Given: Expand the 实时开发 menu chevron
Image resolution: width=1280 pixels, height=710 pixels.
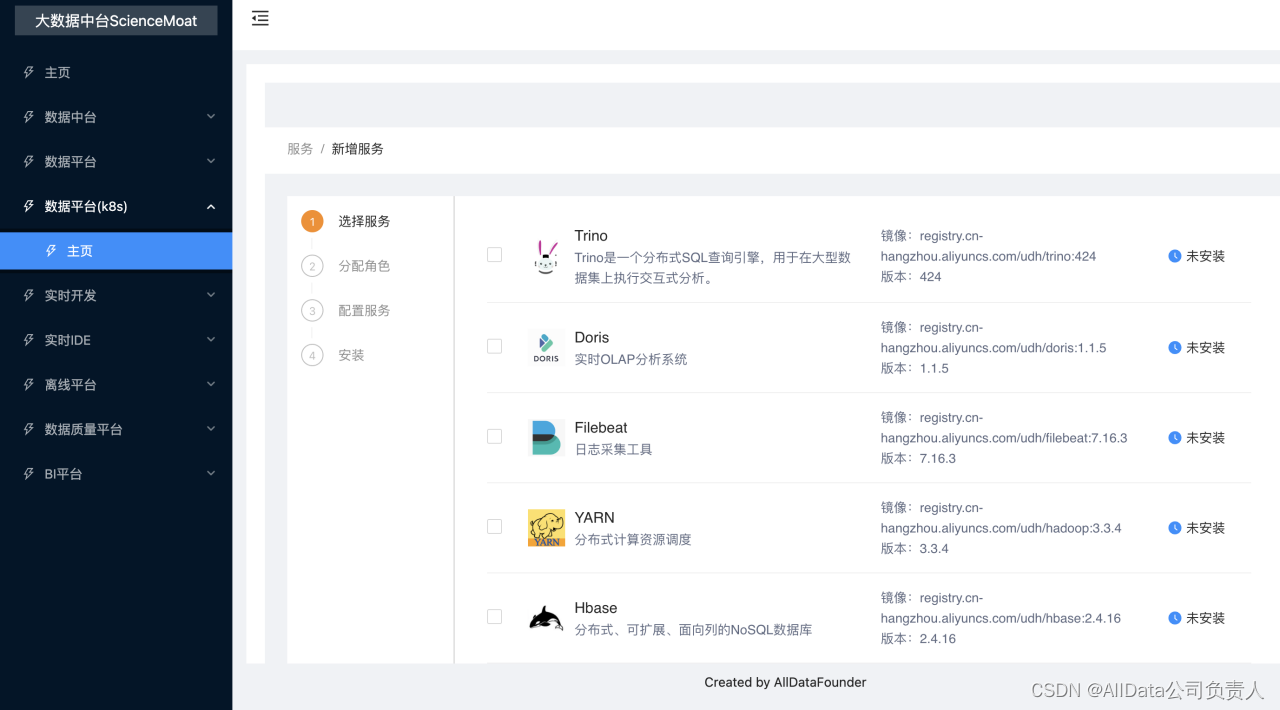Looking at the screenshot, I should click(x=211, y=295).
